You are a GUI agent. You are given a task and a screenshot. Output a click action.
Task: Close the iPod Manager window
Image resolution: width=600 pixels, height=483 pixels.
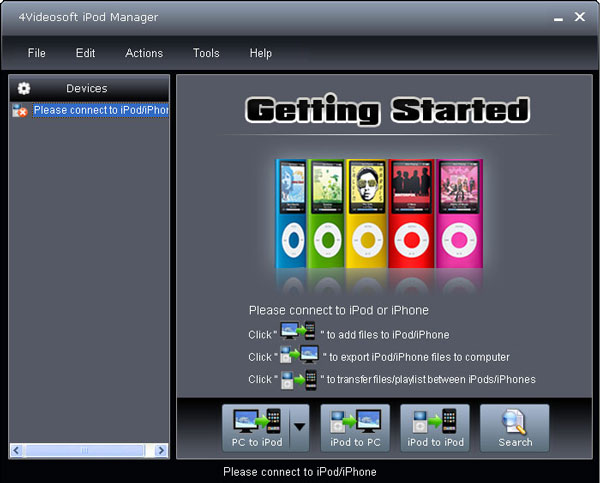click(581, 17)
